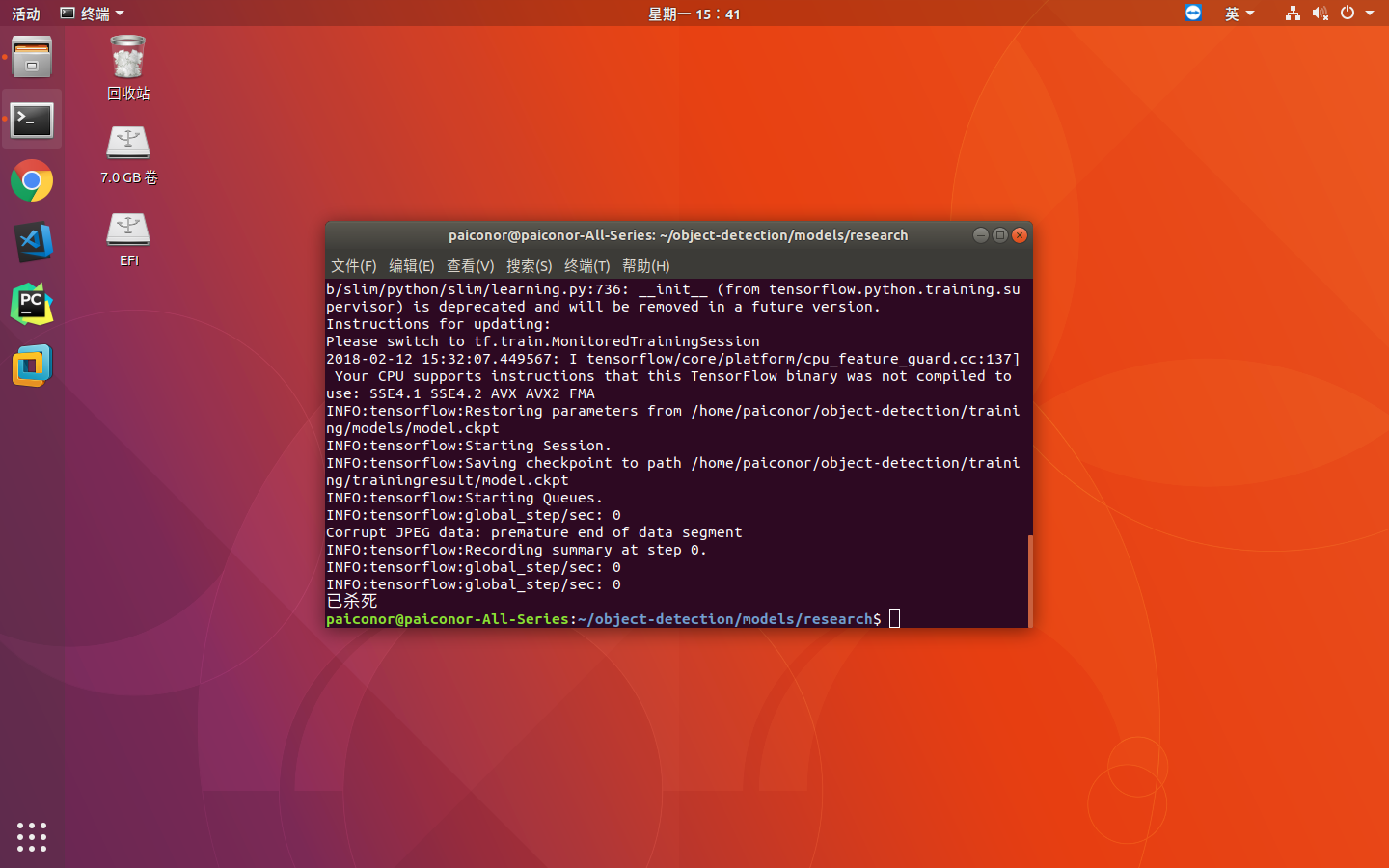Open the 帮助(H) menu
Viewport: 1389px width, 868px height.
click(645, 266)
